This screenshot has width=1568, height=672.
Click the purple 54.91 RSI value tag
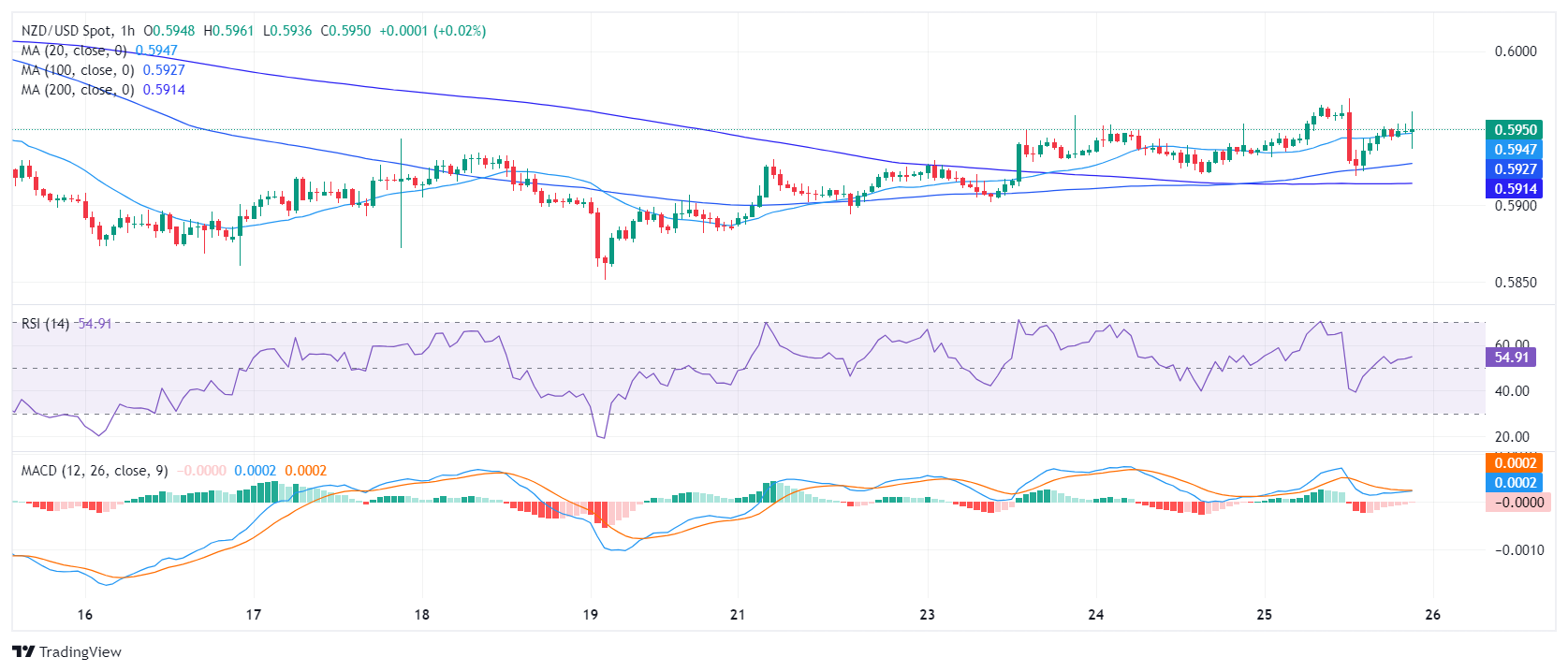(x=1511, y=358)
